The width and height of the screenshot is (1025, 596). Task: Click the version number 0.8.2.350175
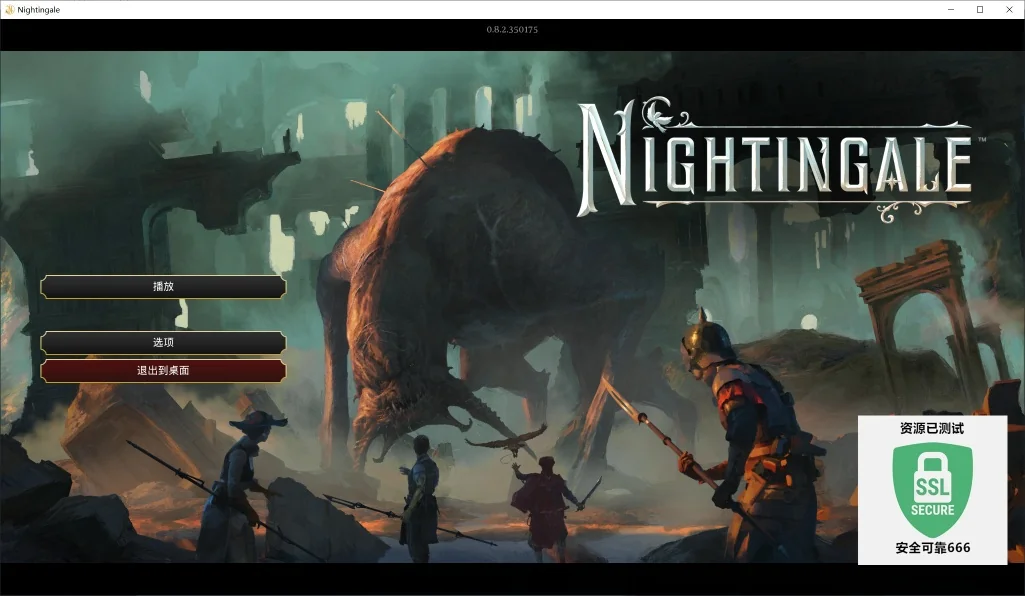(x=512, y=30)
